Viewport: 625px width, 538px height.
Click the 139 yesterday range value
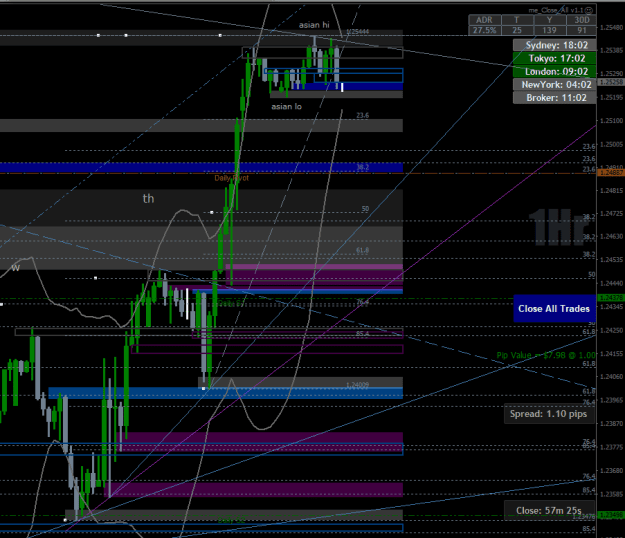[549, 30]
